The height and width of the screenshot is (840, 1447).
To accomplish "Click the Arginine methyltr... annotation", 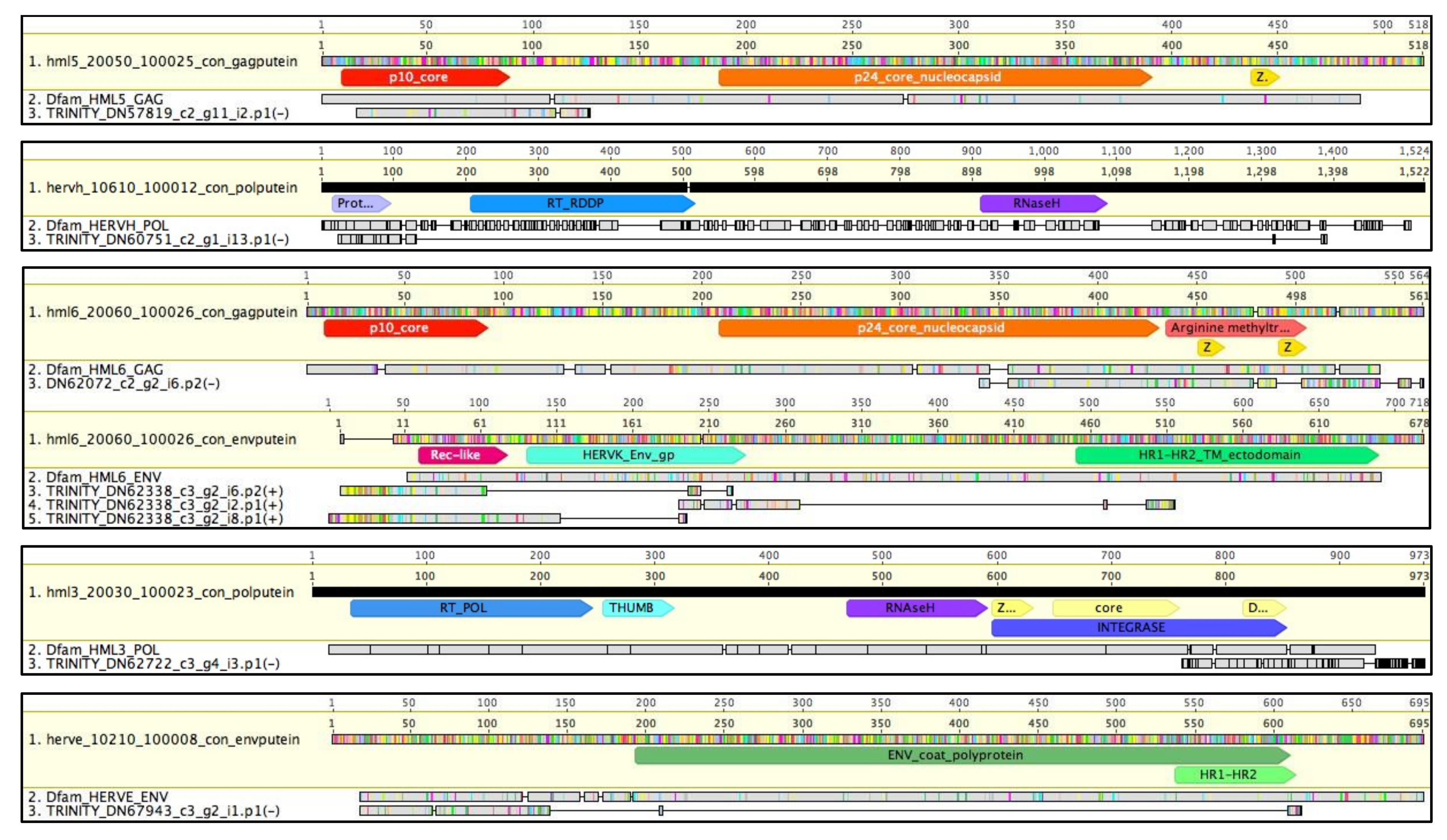I will pyautogui.click(x=1236, y=328).
